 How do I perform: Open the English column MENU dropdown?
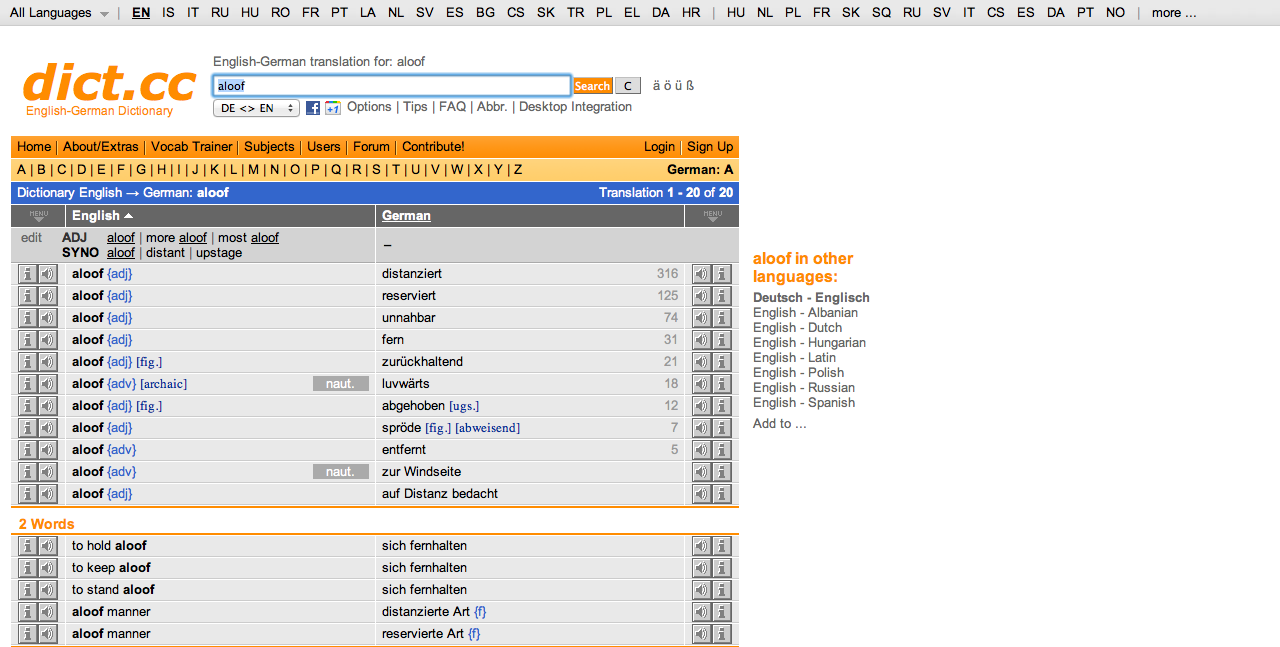pos(39,215)
